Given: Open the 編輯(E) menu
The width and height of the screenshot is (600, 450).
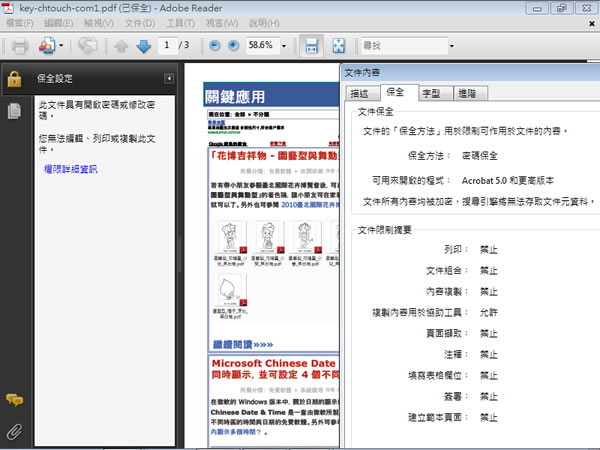Looking at the screenshot, I should (x=58, y=23).
